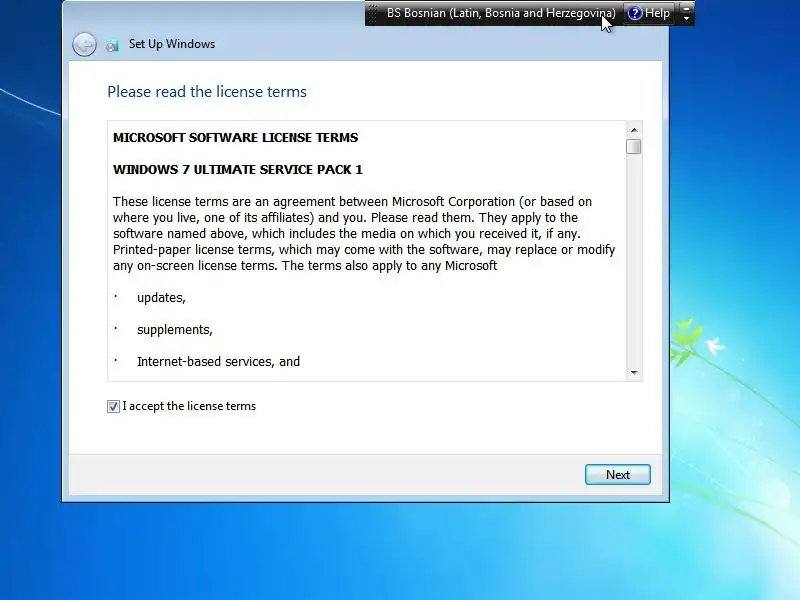The width and height of the screenshot is (800, 600).
Task: Click 'Internet-based services, and' bullet item
Action: point(218,362)
